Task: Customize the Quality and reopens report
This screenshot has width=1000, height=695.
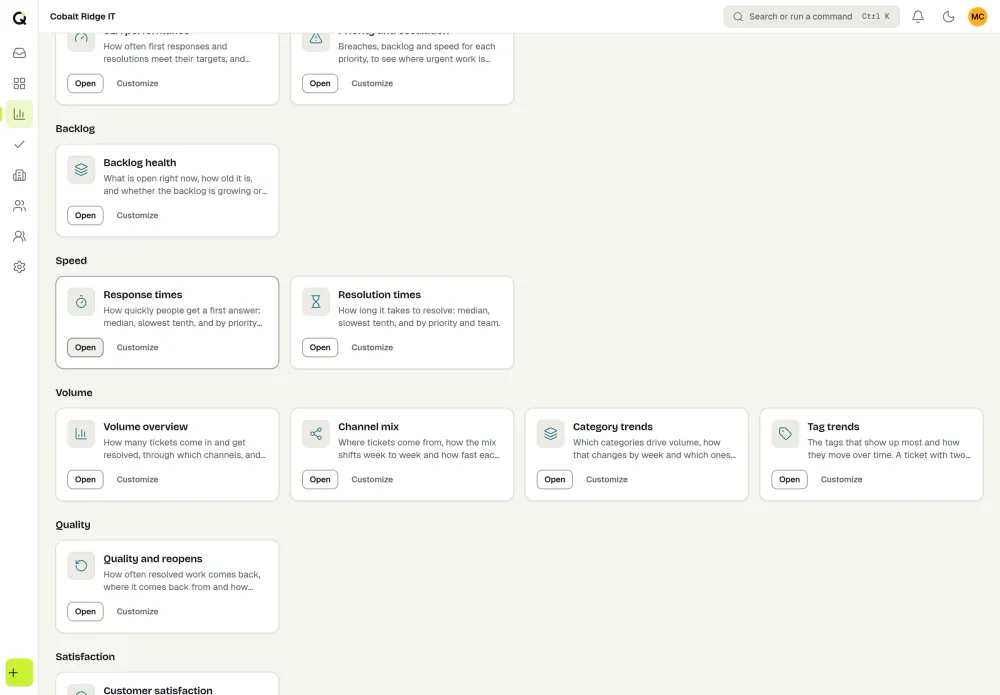Action: point(137,611)
